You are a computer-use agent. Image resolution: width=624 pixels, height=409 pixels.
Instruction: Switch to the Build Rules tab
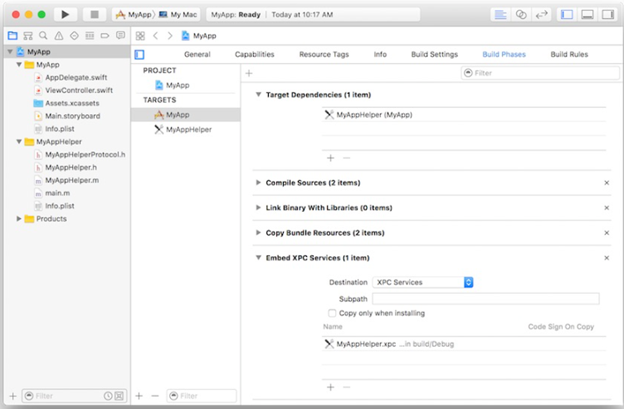(569, 55)
